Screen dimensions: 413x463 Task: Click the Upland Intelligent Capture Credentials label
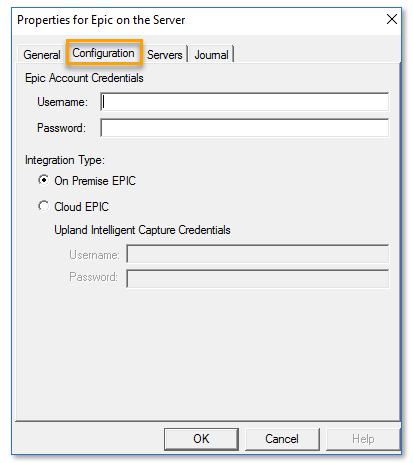142,230
